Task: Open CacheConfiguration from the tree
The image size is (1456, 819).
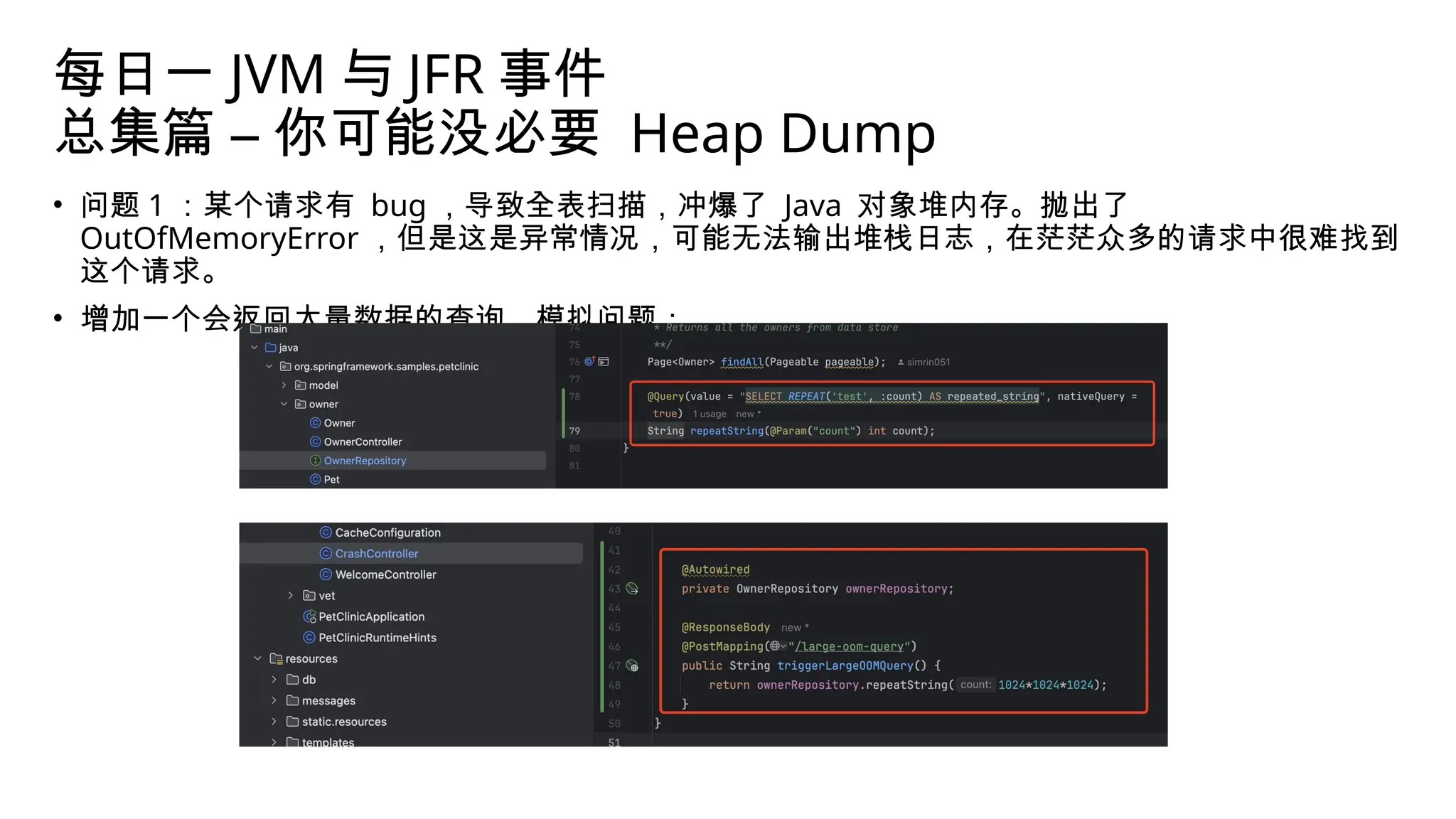Action: [387, 532]
